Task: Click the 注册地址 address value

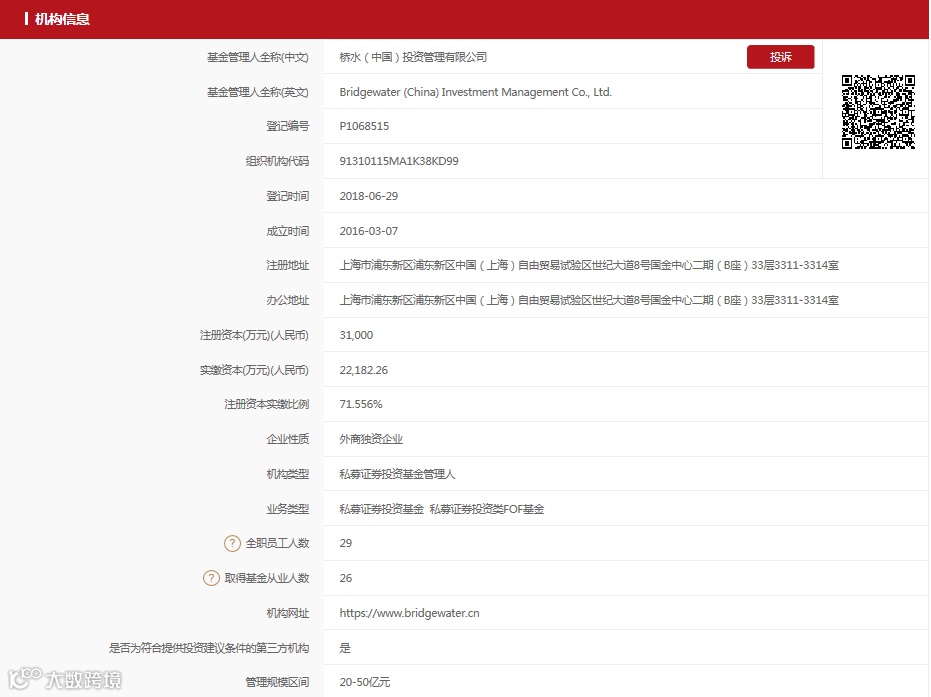Action: click(589, 265)
